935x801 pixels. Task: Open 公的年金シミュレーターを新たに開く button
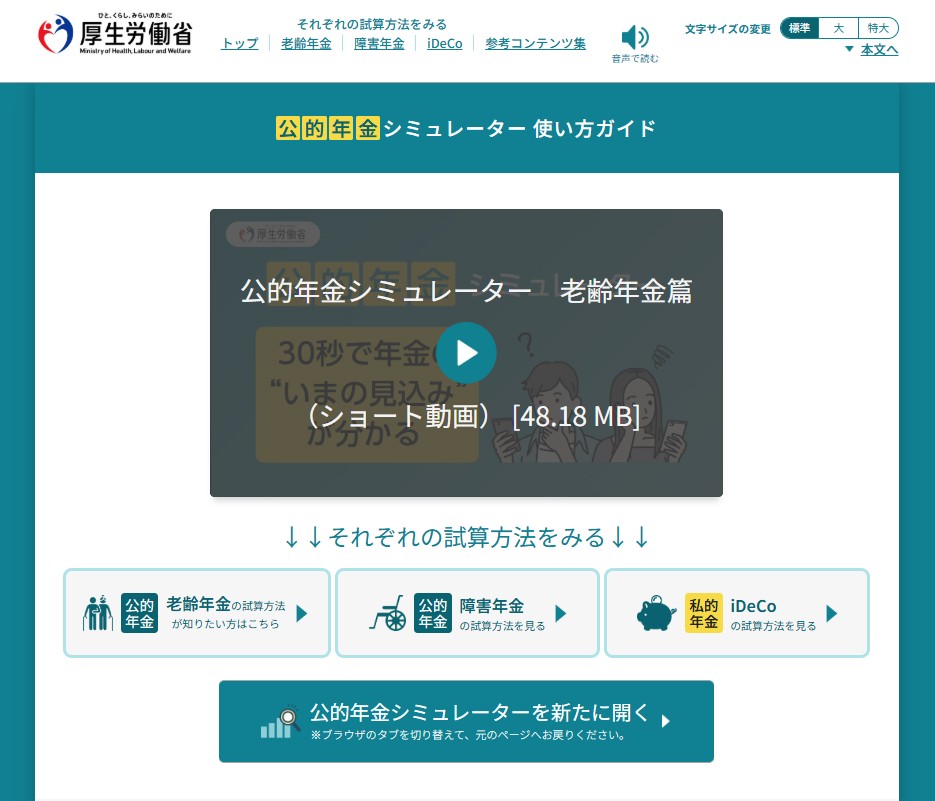(x=466, y=721)
